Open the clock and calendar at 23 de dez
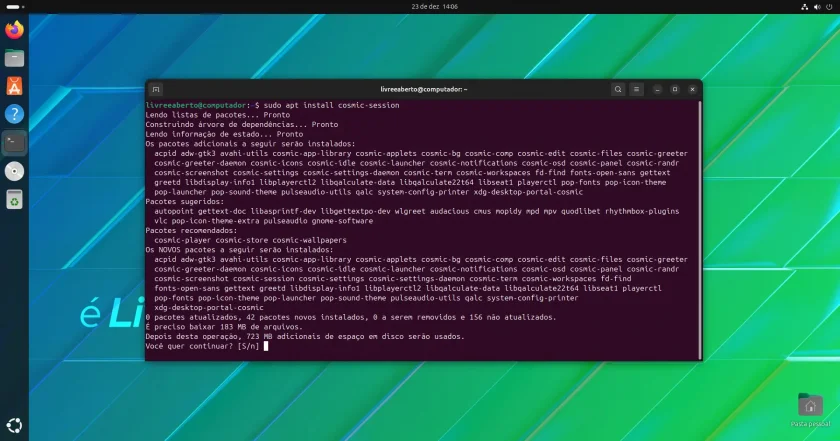 [x=434, y=6]
